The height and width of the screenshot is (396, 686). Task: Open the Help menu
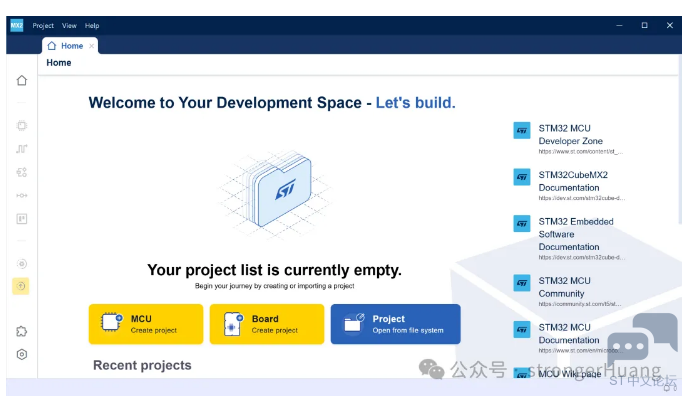click(92, 26)
